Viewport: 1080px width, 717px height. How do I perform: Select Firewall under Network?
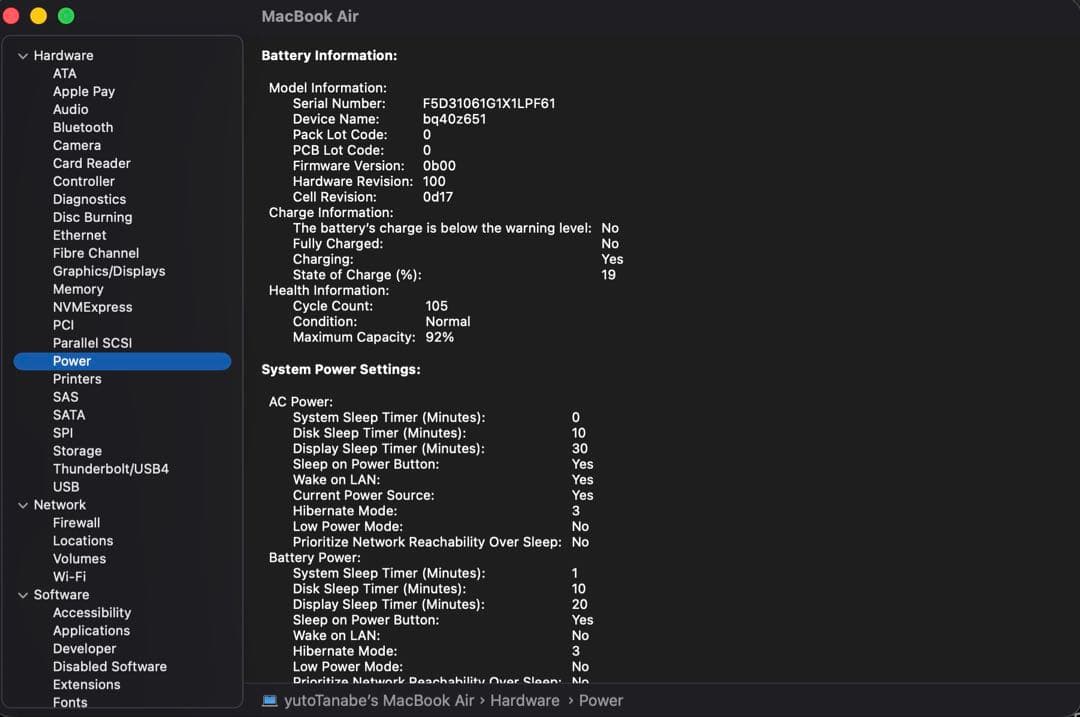(76, 523)
